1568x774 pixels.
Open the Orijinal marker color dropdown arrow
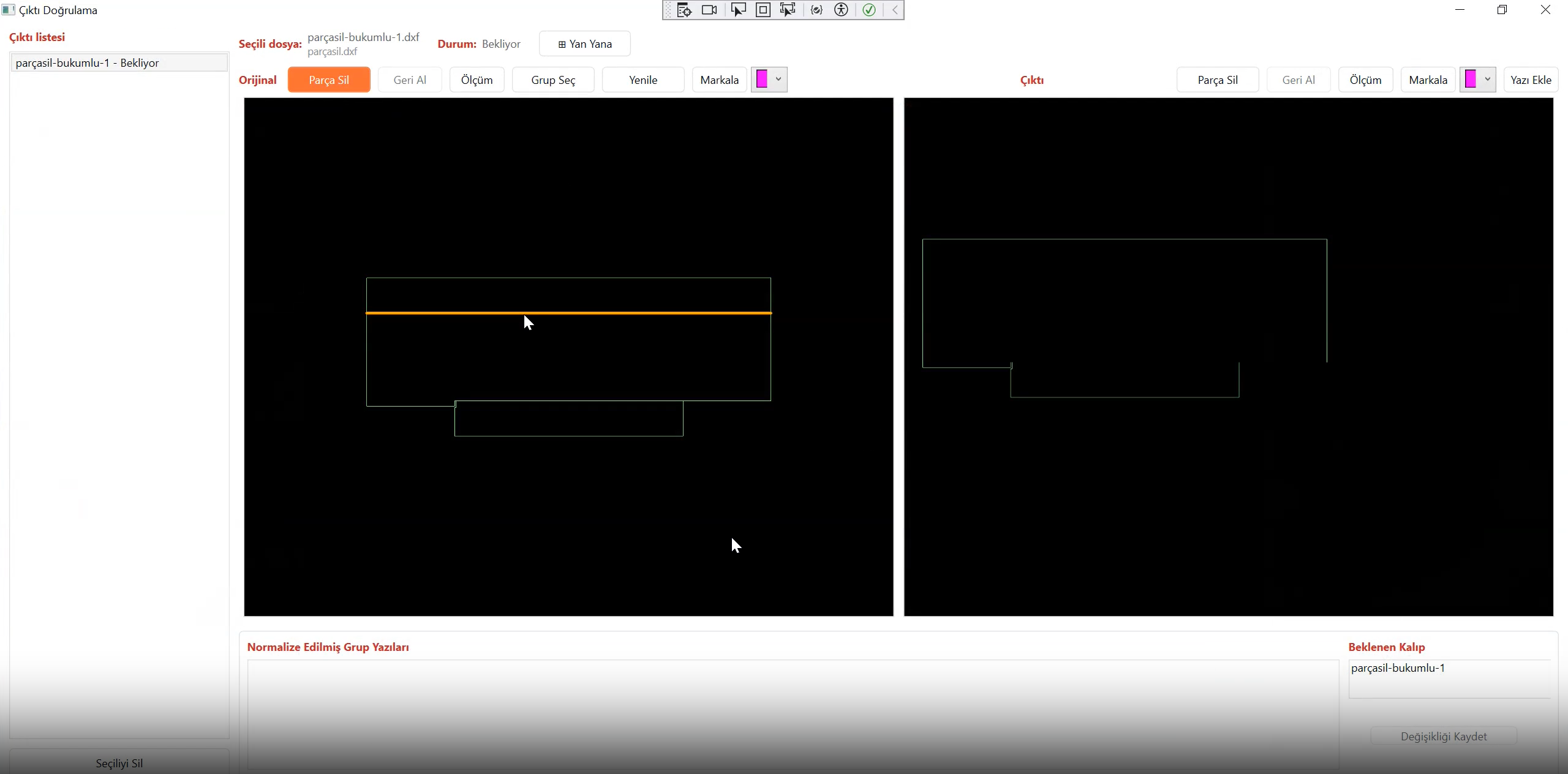(x=778, y=80)
